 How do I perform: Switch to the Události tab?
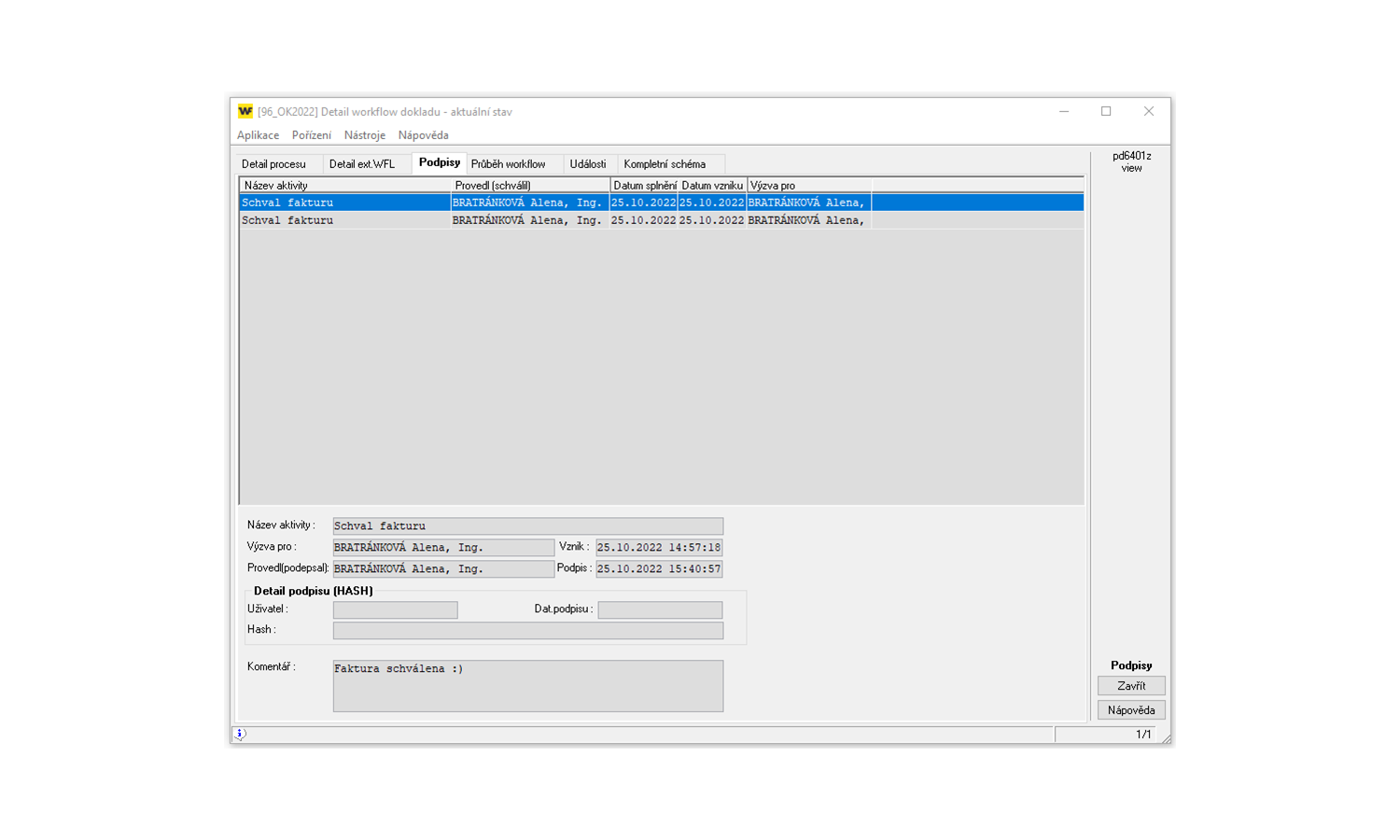pos(587,164)
